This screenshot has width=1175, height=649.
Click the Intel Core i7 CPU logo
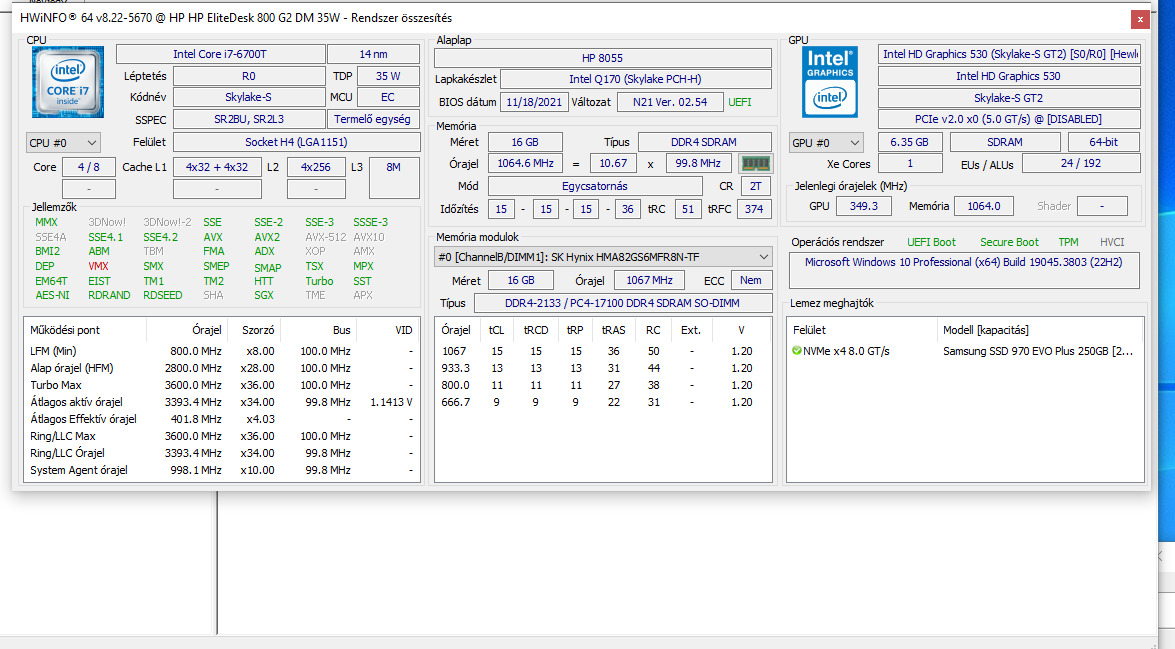67,82
